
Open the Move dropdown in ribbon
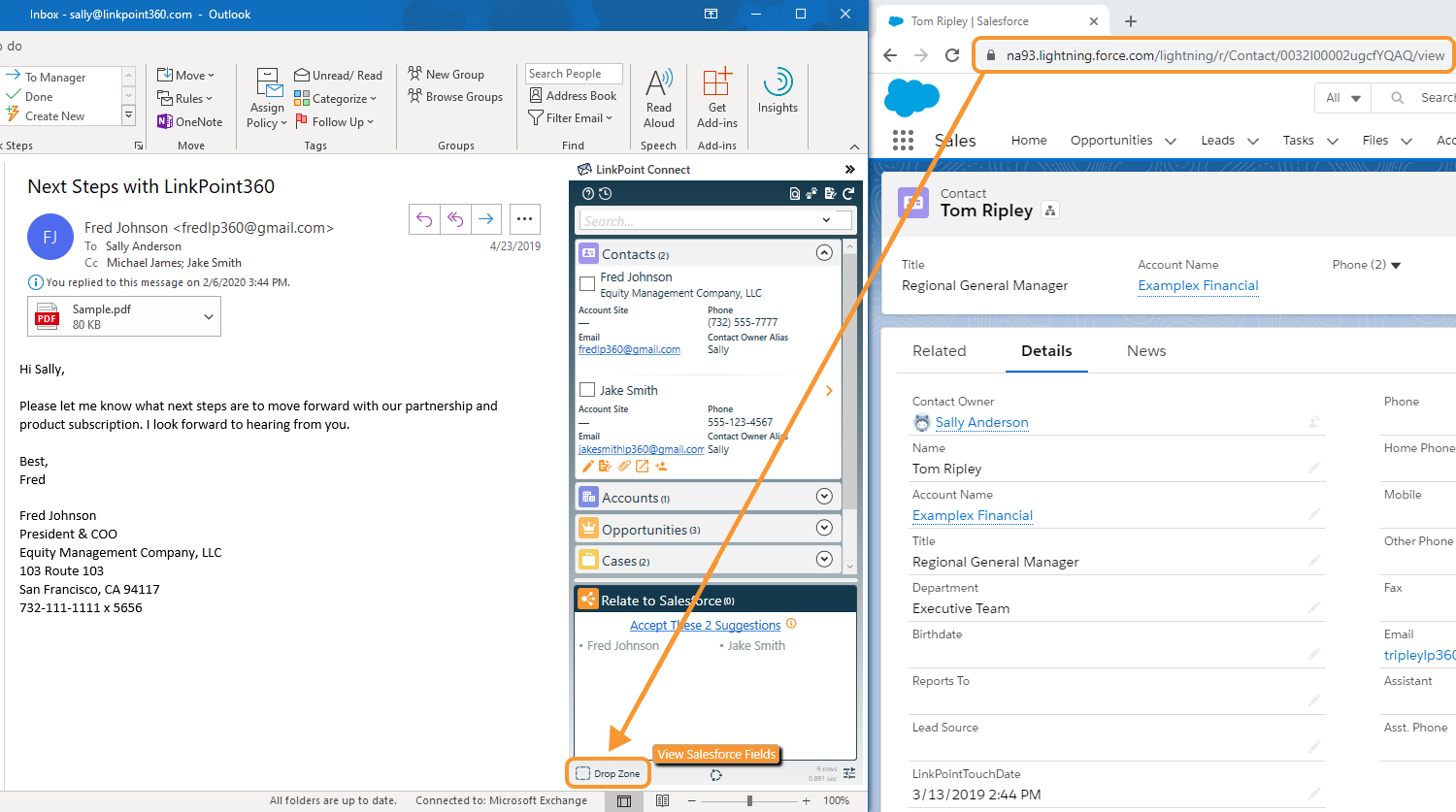tap(185, 75)
